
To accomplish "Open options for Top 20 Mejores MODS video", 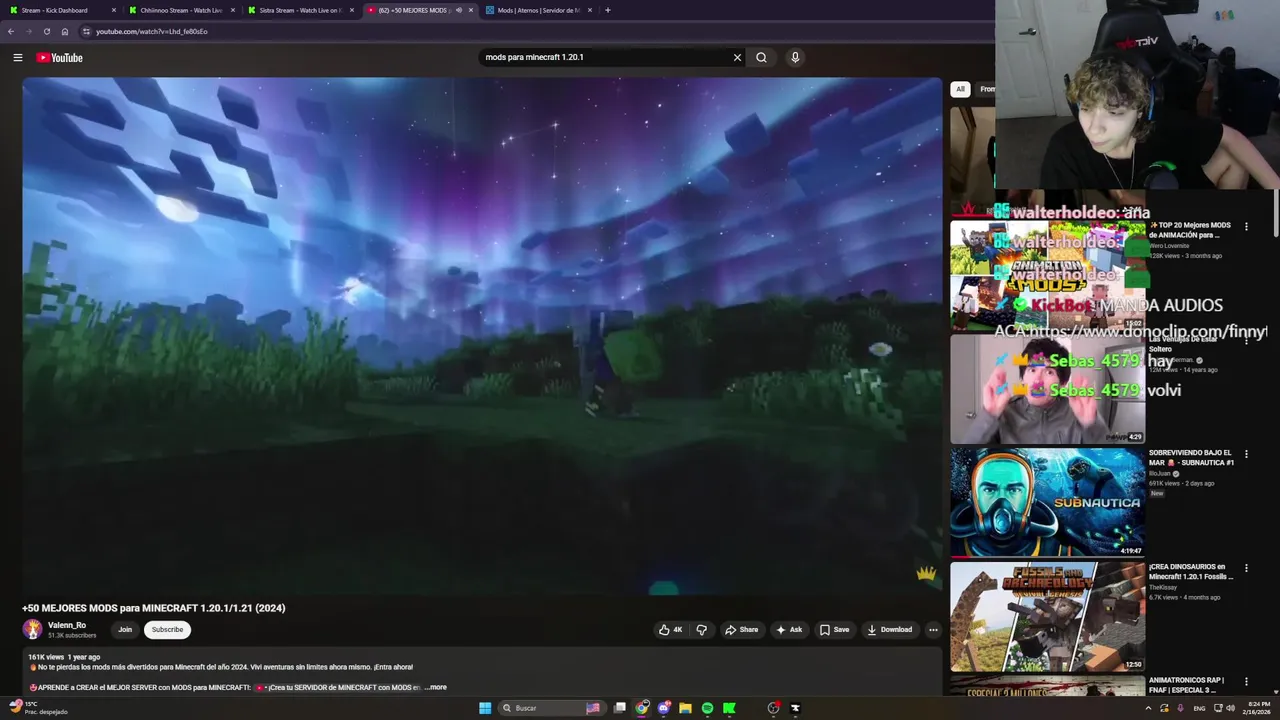I will [1246, 227].
